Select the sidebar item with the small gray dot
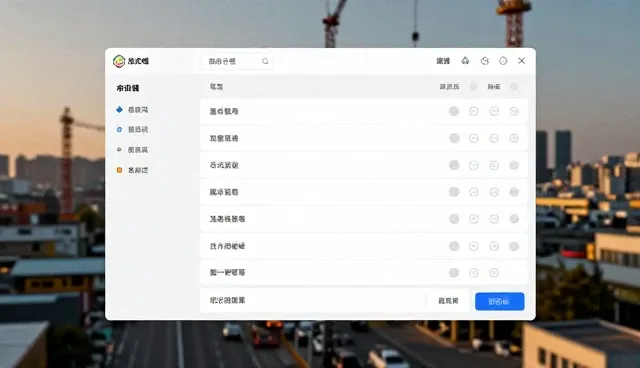The width and height of the screenshot is (640, 368). [132, 150]
